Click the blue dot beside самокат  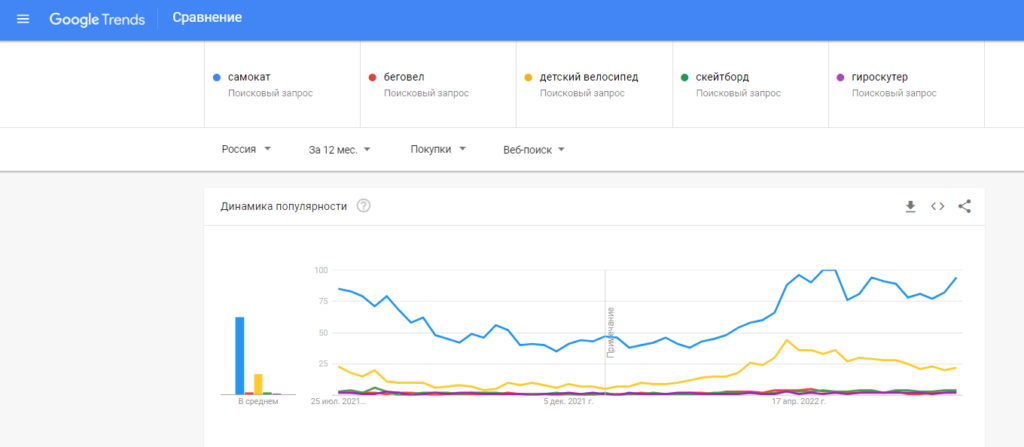(x=217, y=77)
